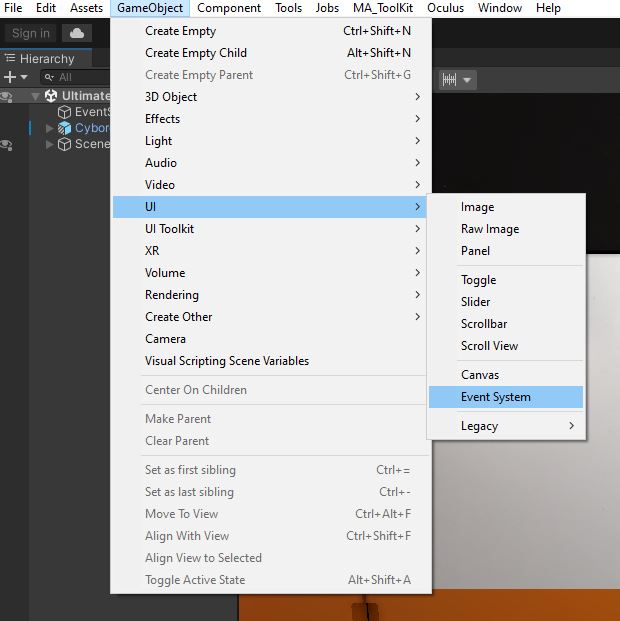Viewport: 620px width, 621px height.
Task: Switch to the Hierarchy tab
Action: (x=46, y=59)
